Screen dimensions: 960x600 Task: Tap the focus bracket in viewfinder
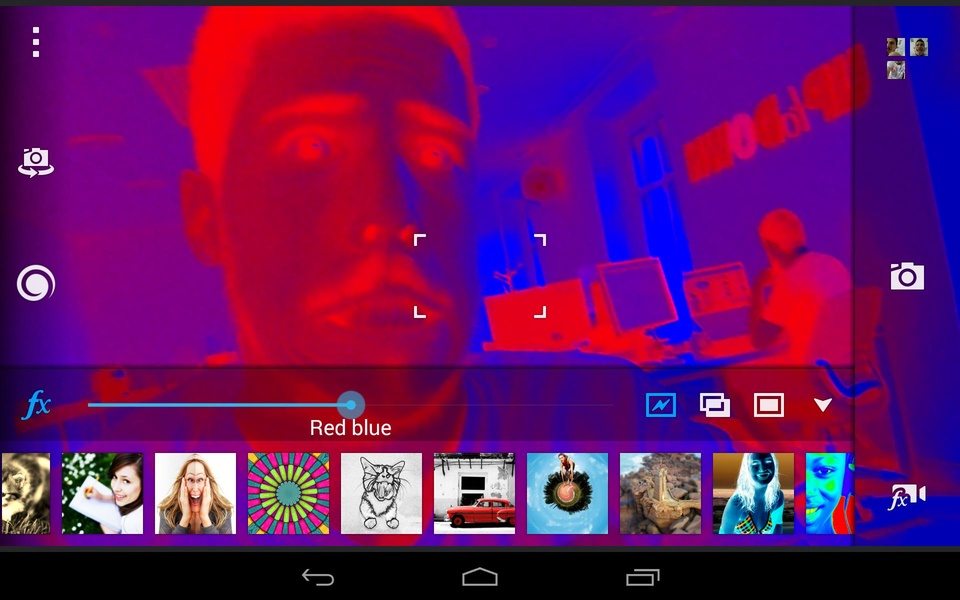coord(480,276)
